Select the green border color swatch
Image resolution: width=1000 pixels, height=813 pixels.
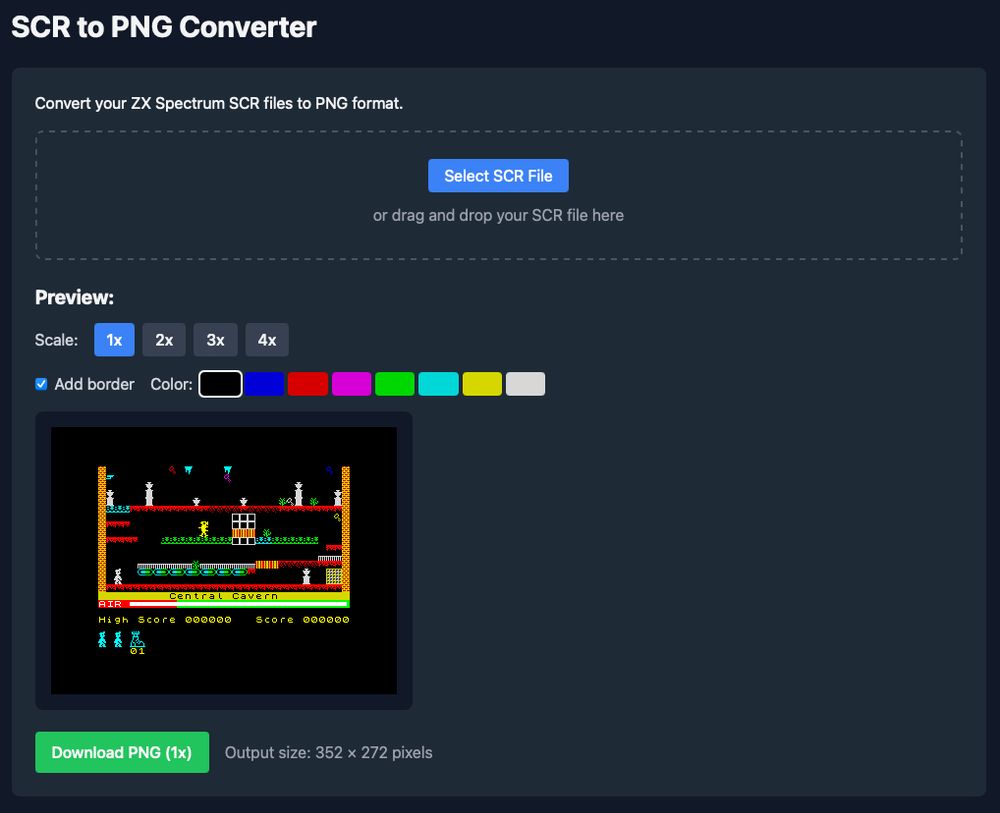tap(395, 384)
